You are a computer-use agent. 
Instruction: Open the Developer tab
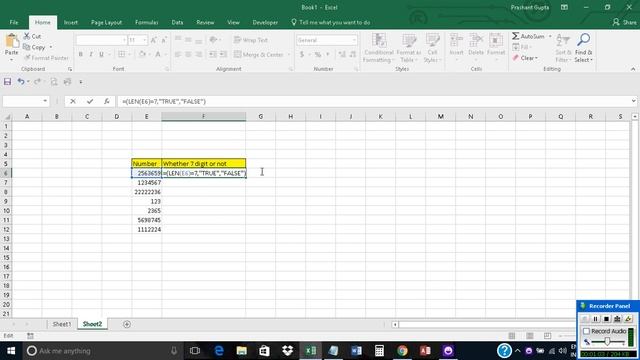pyautogui.click(x=265, y=22)
